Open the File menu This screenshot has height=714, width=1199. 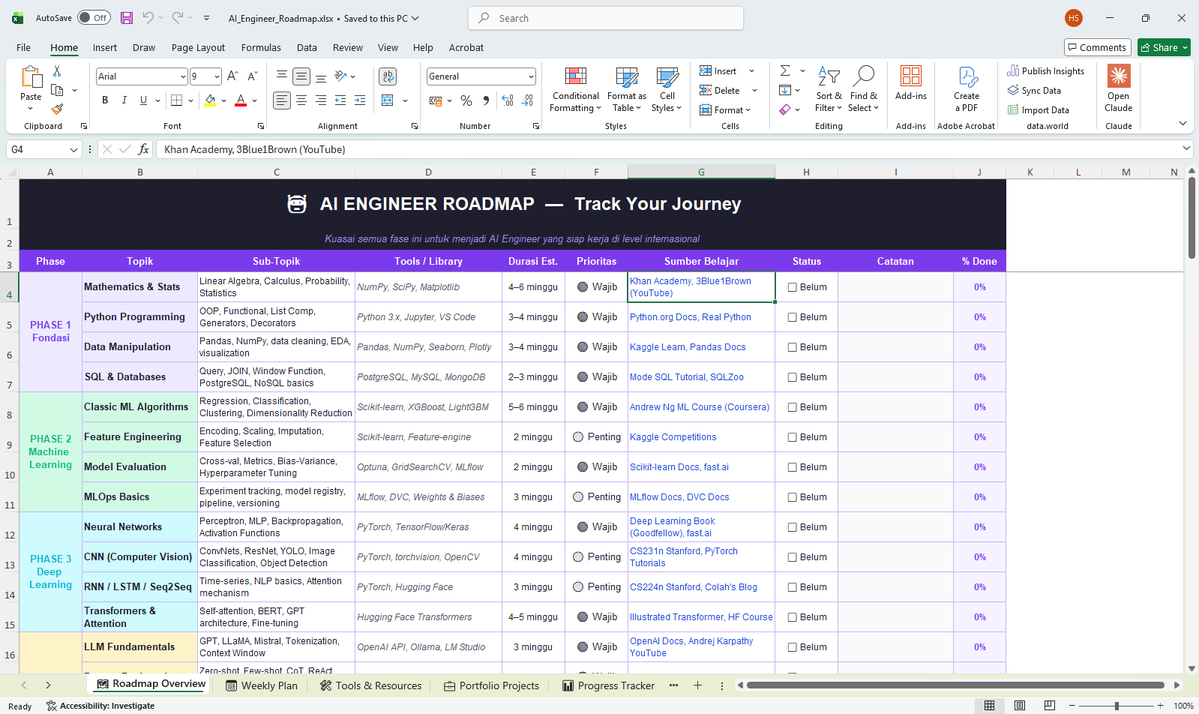(x=24, y=47)
